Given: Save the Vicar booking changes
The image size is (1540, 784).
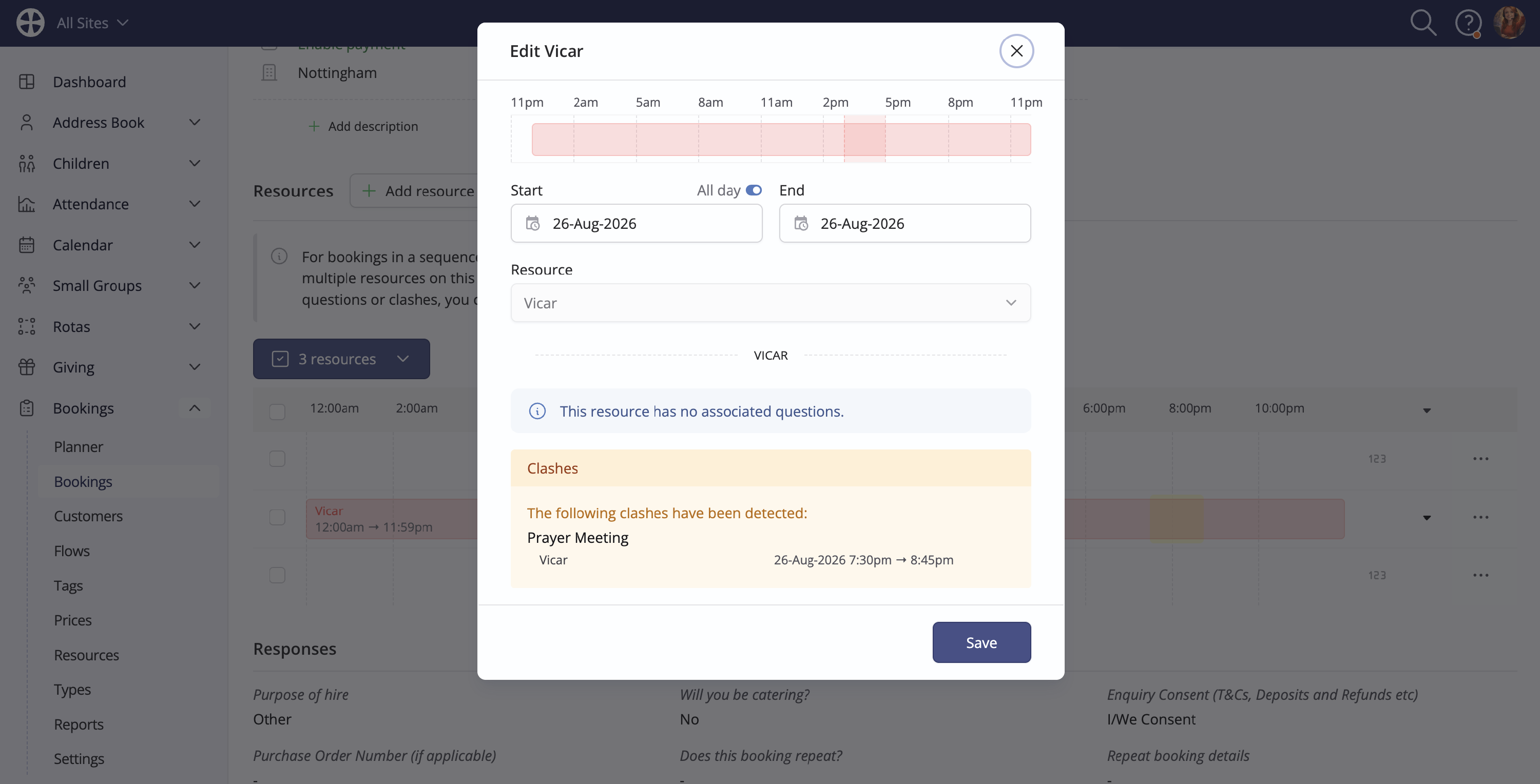Looking at the screenshot, I should [x=981, y=642].
